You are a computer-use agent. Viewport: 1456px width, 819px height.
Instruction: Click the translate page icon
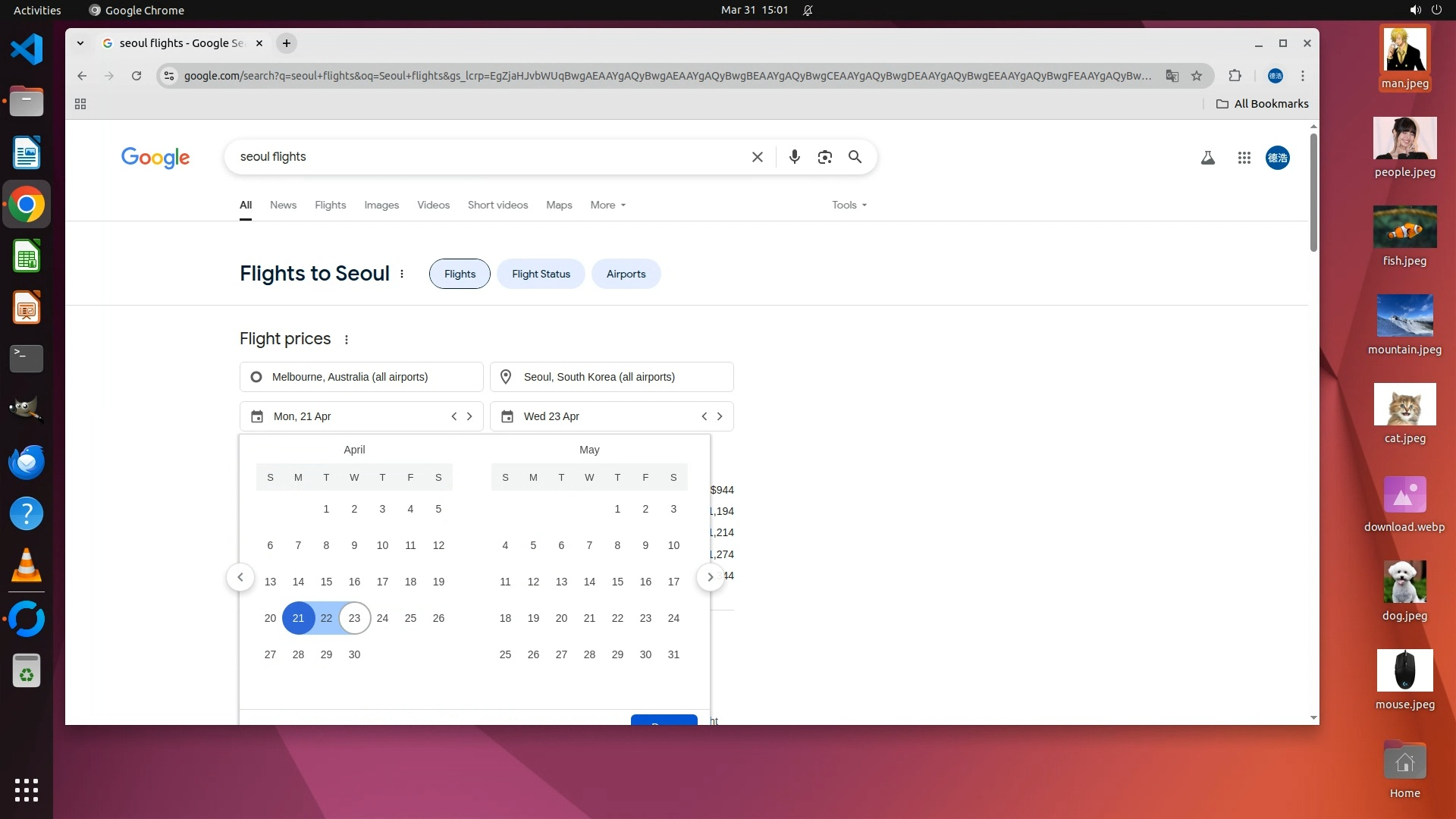tap(1172, 76)
